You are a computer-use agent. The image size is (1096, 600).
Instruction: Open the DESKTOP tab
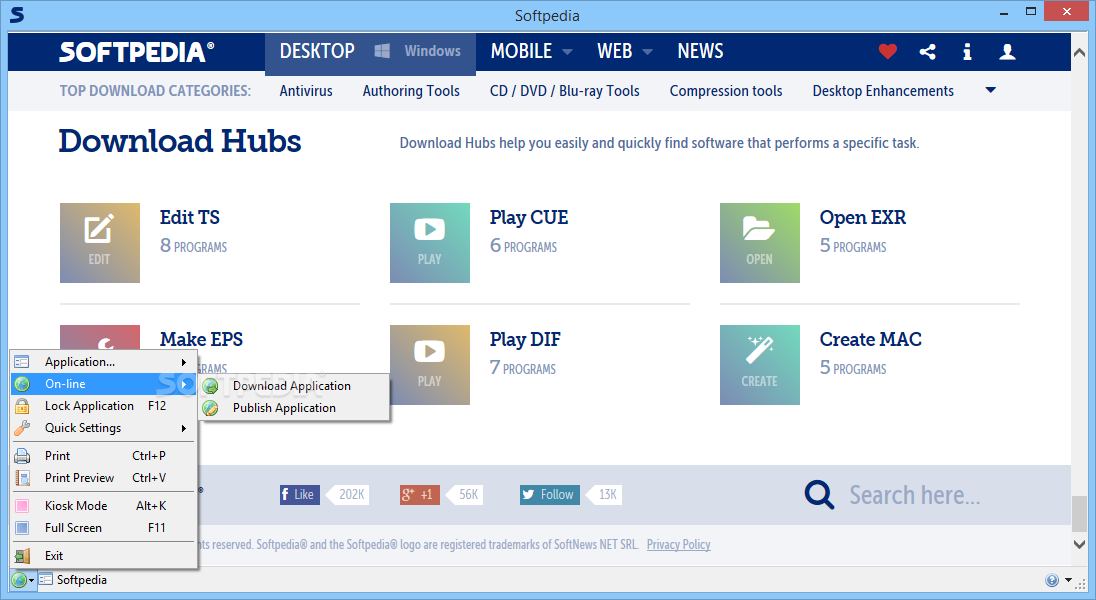click(317, 51)
